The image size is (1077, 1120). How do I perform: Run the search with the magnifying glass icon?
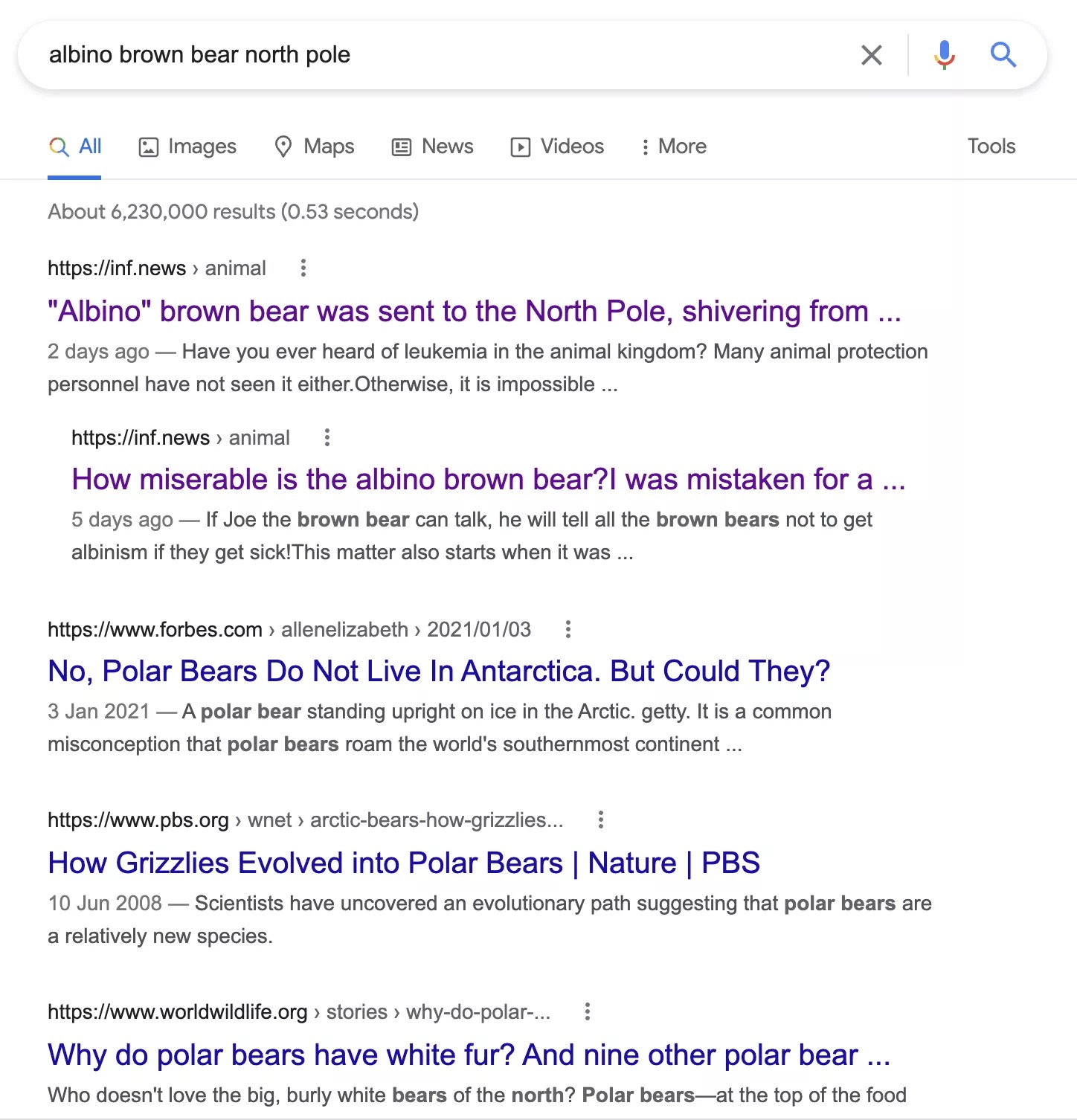pos(1003,55)
